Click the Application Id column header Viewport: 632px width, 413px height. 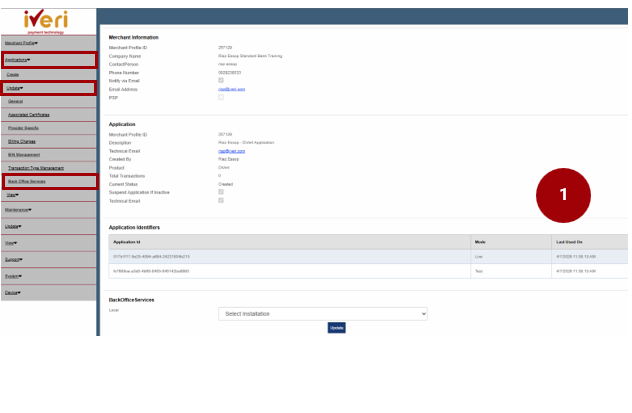(127, 242)
